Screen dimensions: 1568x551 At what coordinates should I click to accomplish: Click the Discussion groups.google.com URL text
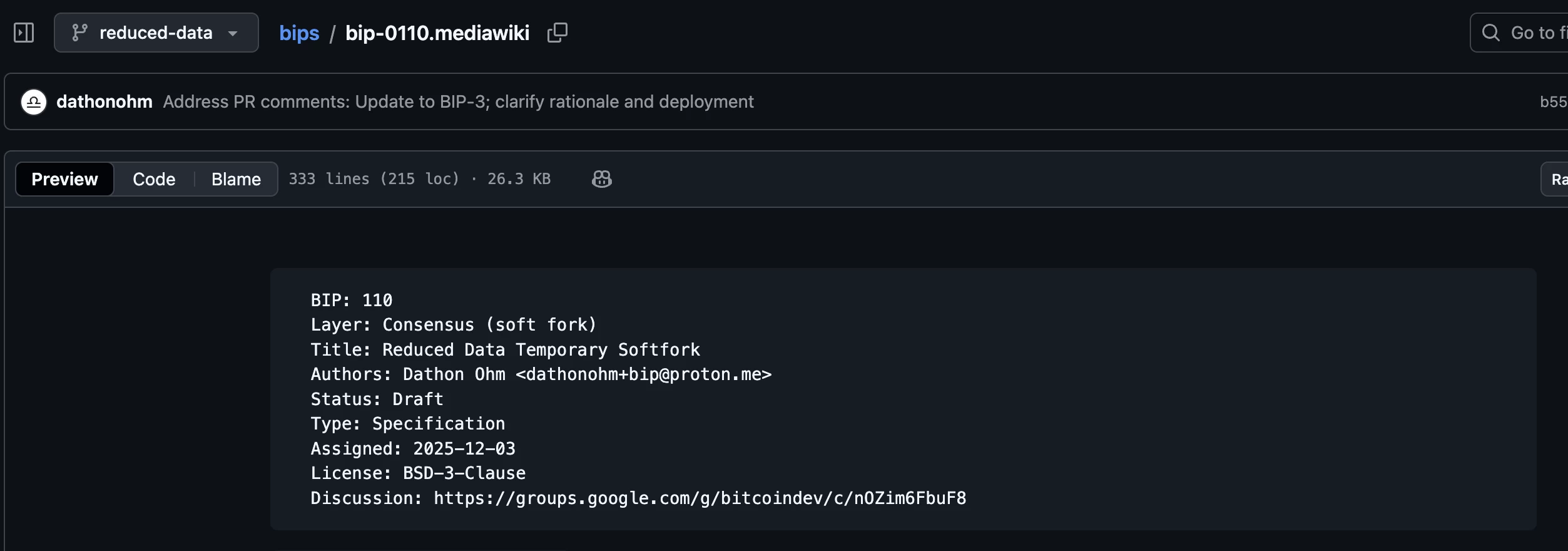pyautogui.click(x=700, y=498)
